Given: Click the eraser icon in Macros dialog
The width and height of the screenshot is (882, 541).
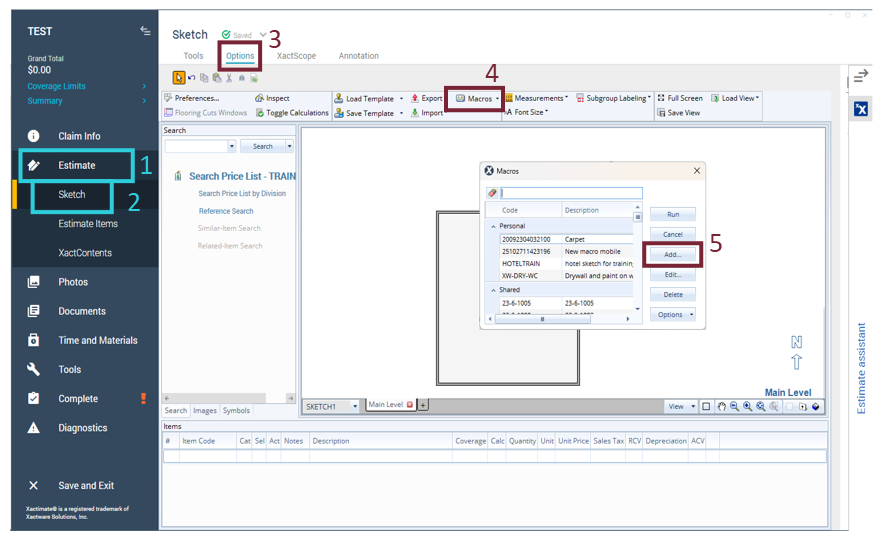Looking at the screenshot, I should pyautogui.click(x=492, y=193).
